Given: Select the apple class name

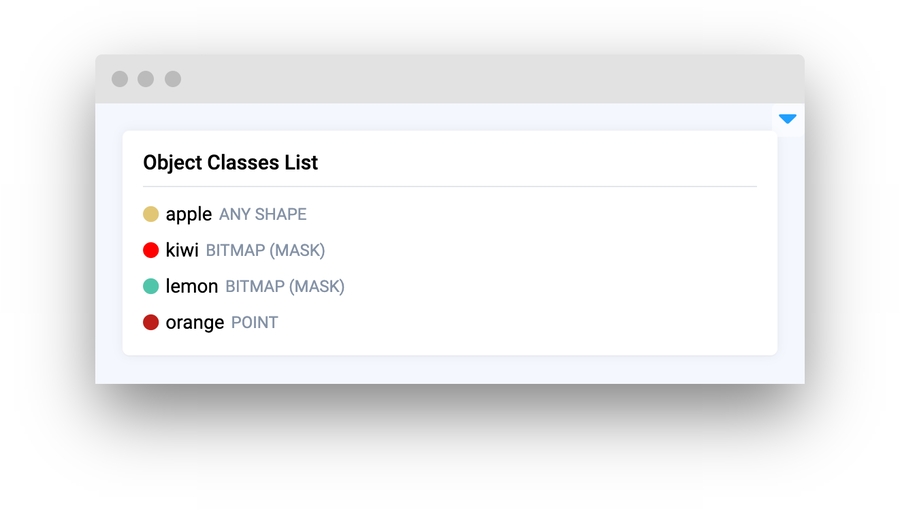Looking at the screenshot, I should pos(189,214).
